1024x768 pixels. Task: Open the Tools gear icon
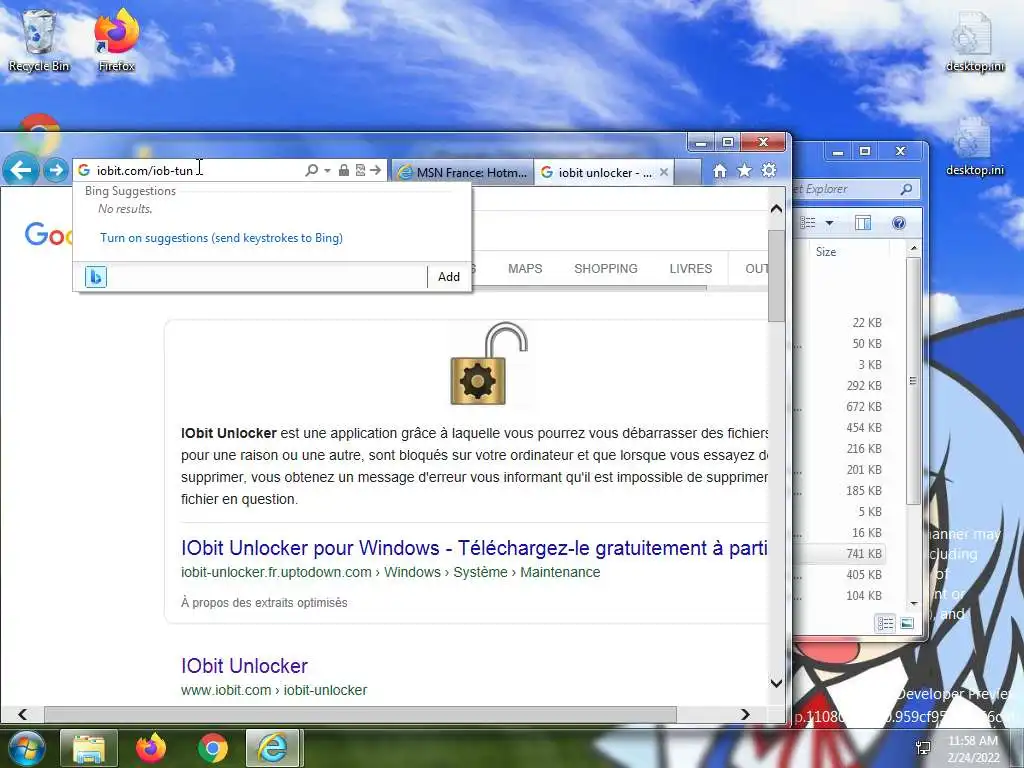[769, 170]
